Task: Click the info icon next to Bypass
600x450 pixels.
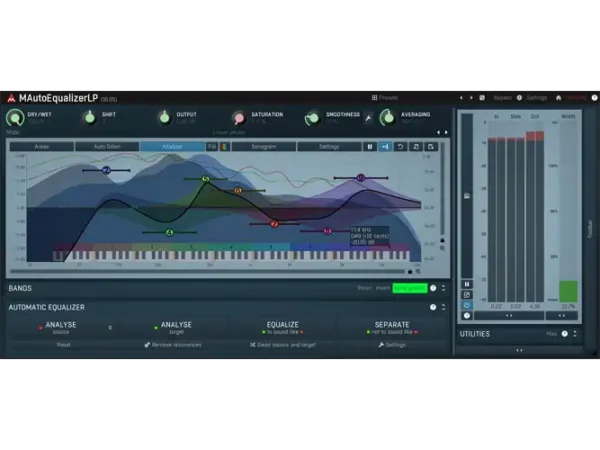Action: point(519,98)
